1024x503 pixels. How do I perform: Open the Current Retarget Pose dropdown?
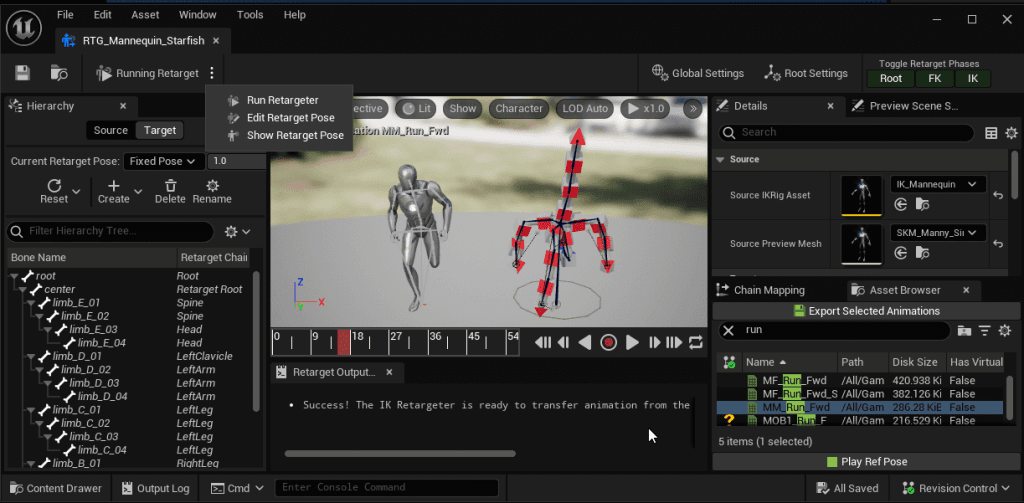tap(164, 161)
